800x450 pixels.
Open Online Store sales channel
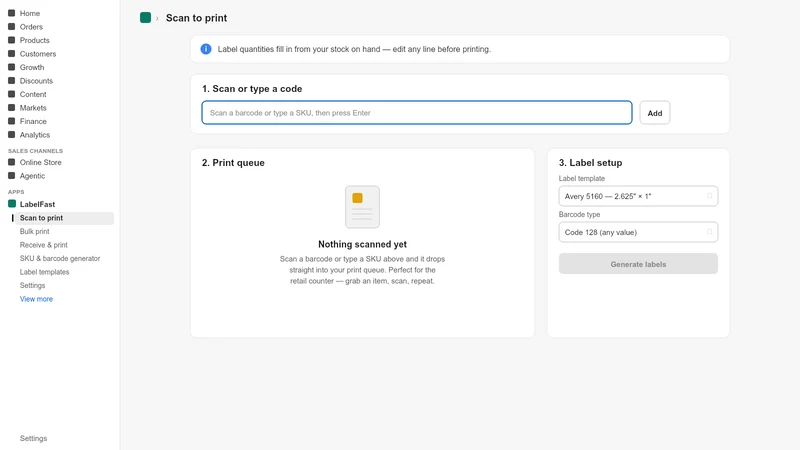40,162
